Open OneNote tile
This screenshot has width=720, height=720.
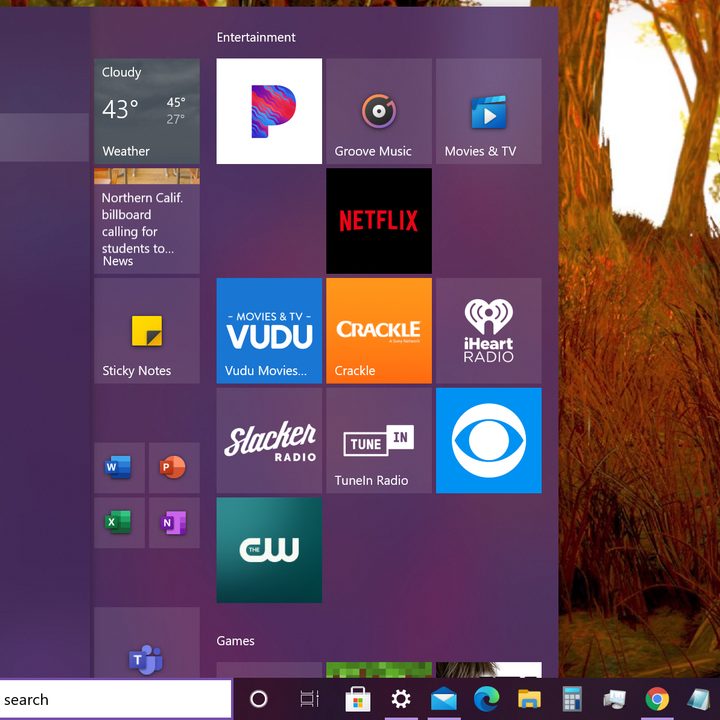[174, 522]
